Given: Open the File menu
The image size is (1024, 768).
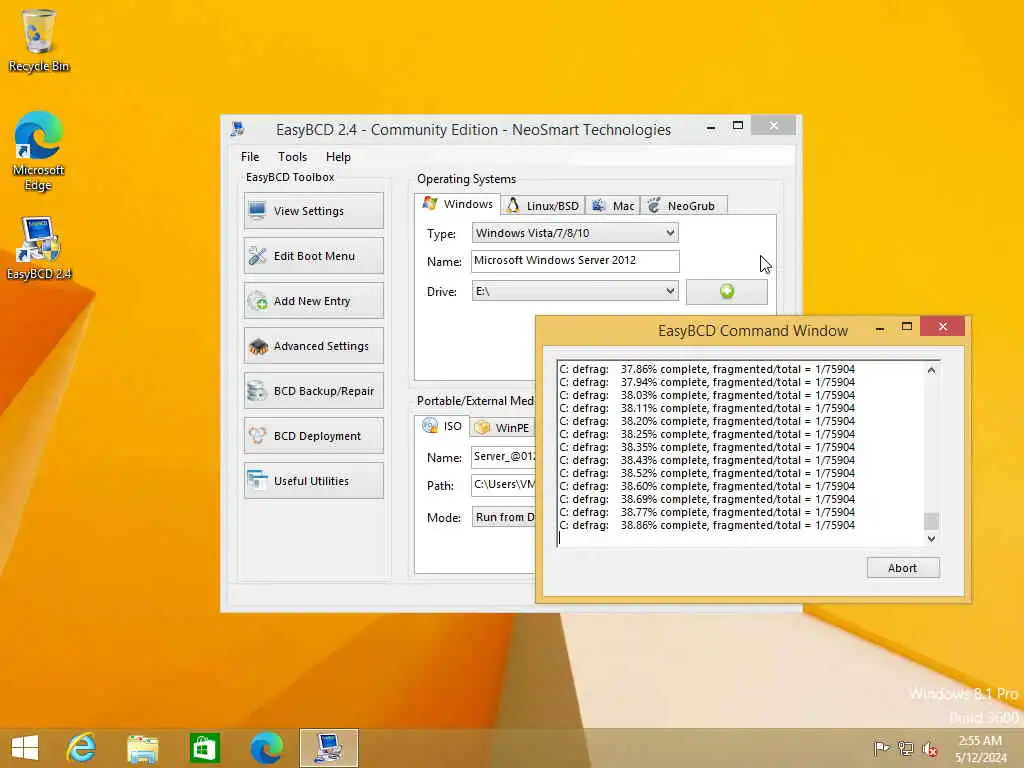Looking at the screenshot, I should click(x=250, y=157).
